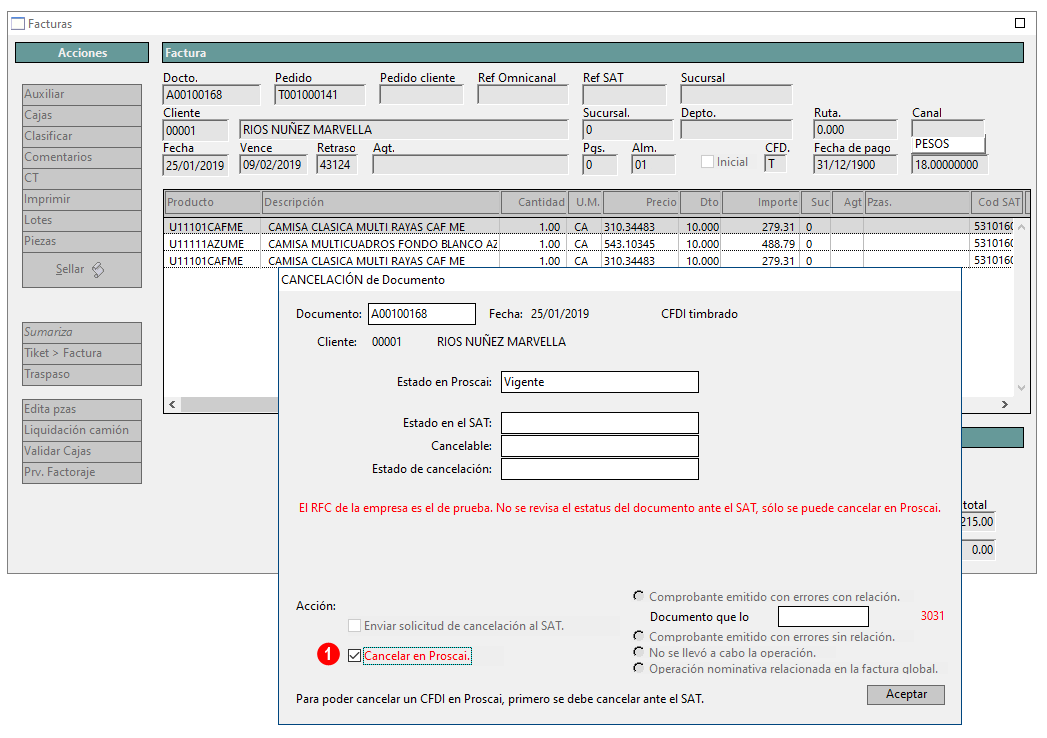The image size is (1047, 738).
Task: Click the Imprimir action button
Action: click(81, 199)
